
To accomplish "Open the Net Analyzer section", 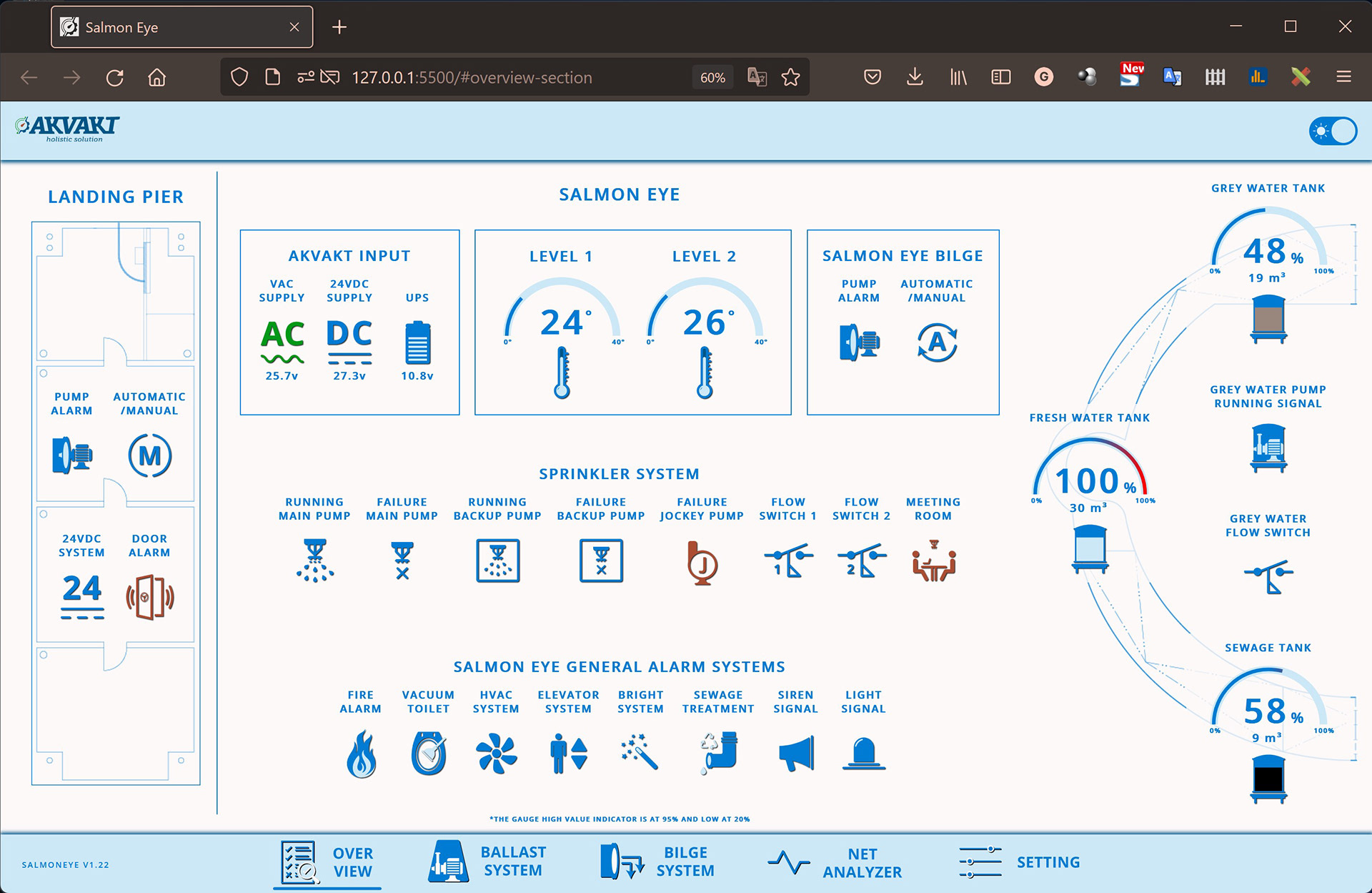I will click(835, 863).
